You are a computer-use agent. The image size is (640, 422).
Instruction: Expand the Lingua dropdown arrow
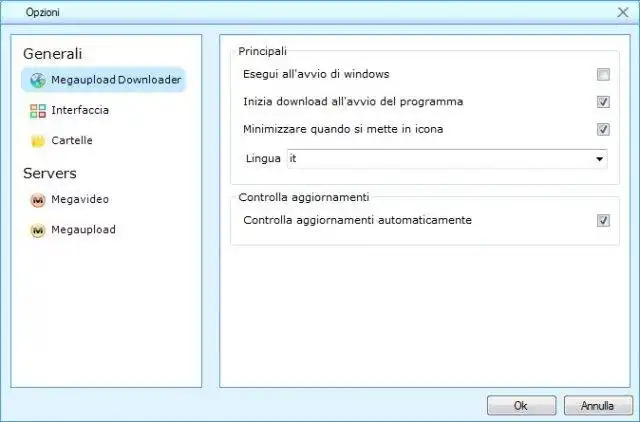coord(599,159)
